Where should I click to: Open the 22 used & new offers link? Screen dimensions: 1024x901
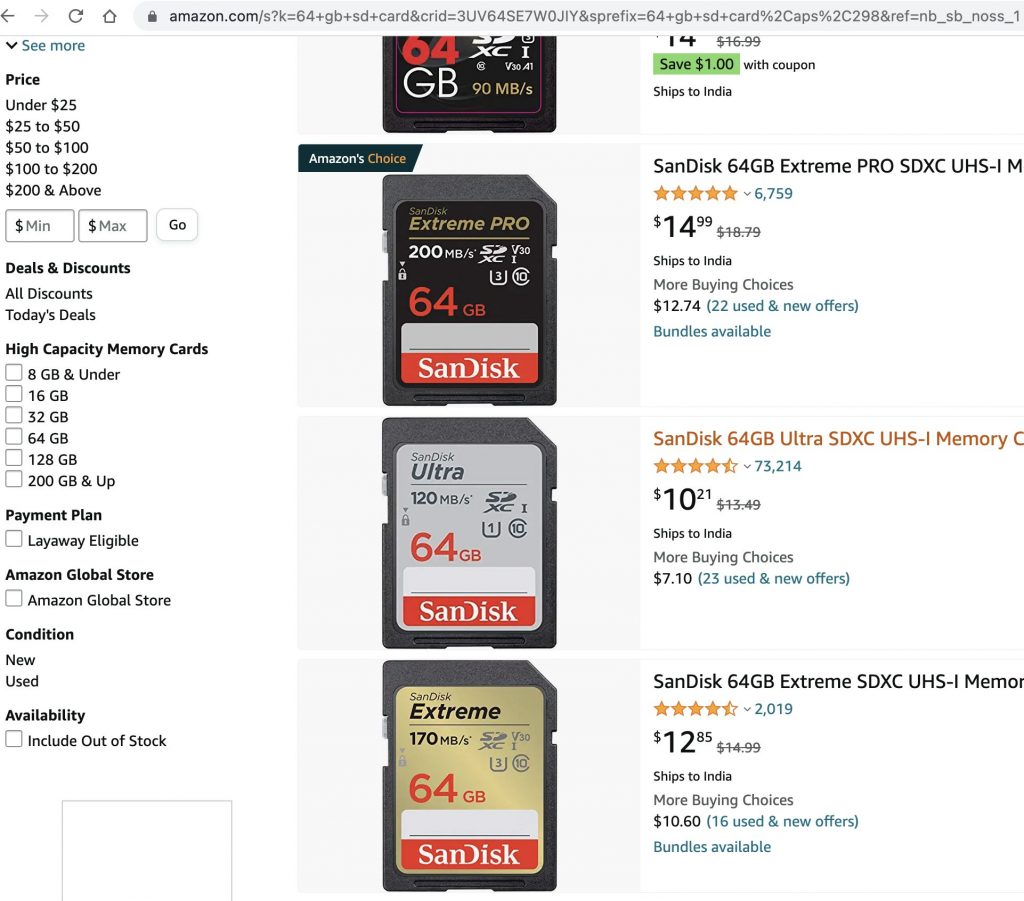coord(782,306)
